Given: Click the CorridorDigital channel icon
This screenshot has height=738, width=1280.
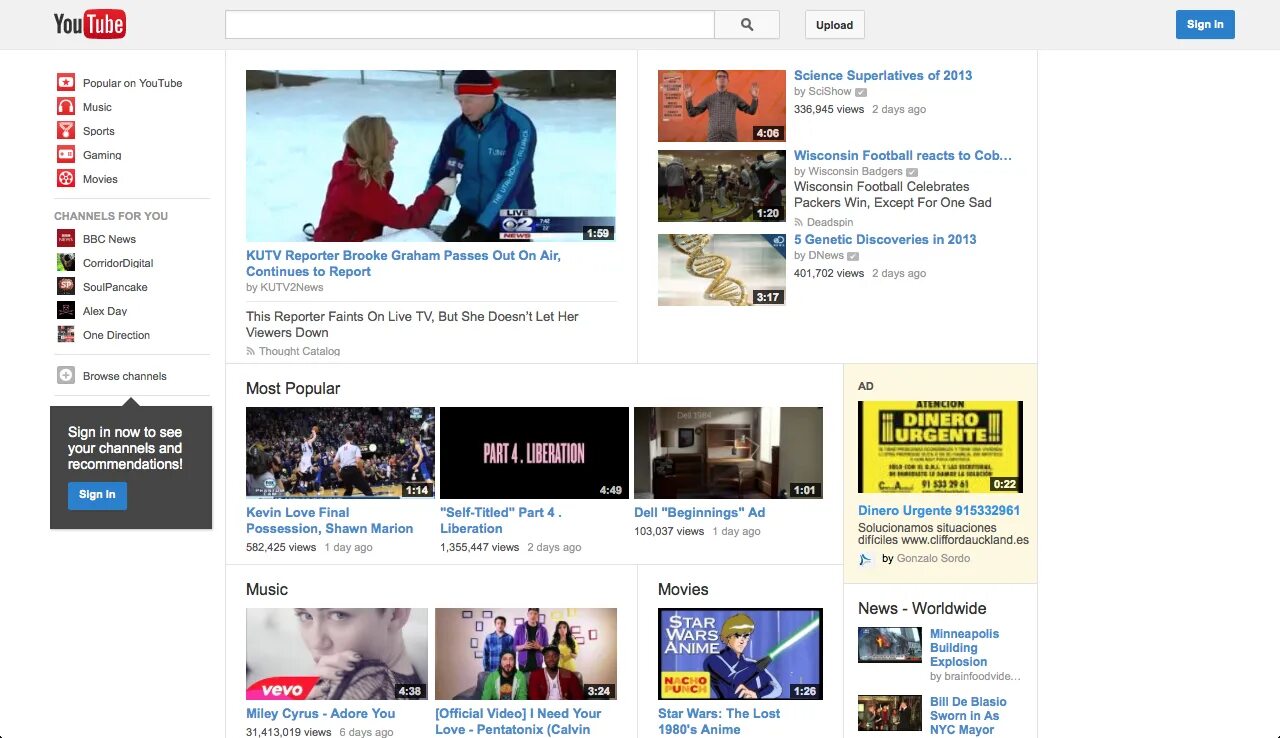Looking at the screenshot, I should click(x=66, y=262).
